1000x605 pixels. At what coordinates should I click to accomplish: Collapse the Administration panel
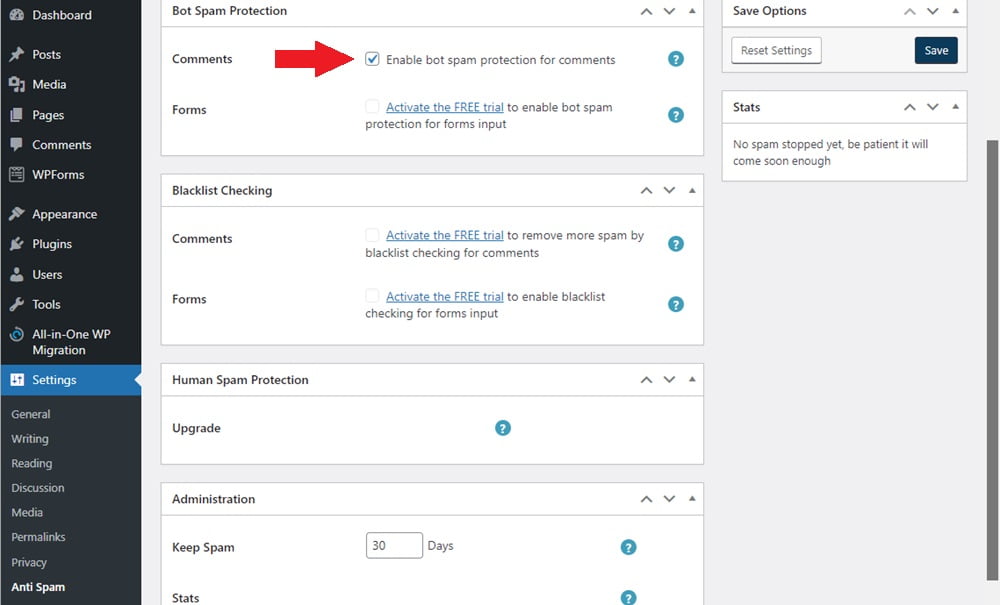[x=692, y=499]
